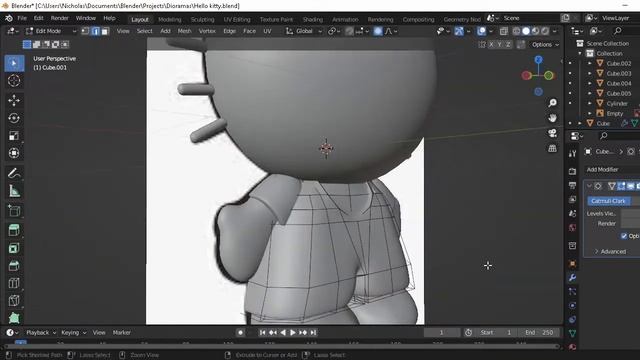Open the Render properties tab icon
640x360 pixels.
[x=572, y=171]
